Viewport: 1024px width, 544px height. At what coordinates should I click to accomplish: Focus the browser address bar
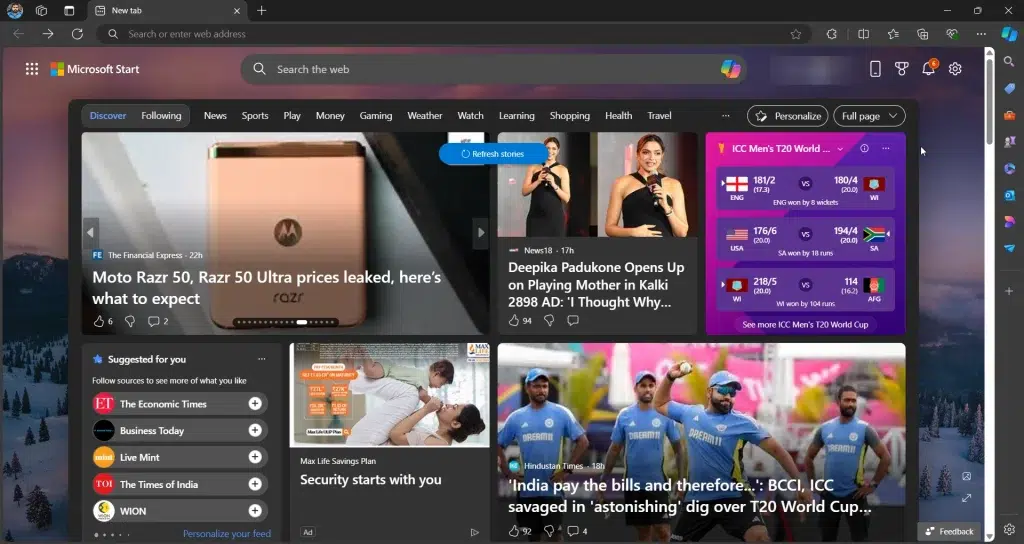point(454,34)
